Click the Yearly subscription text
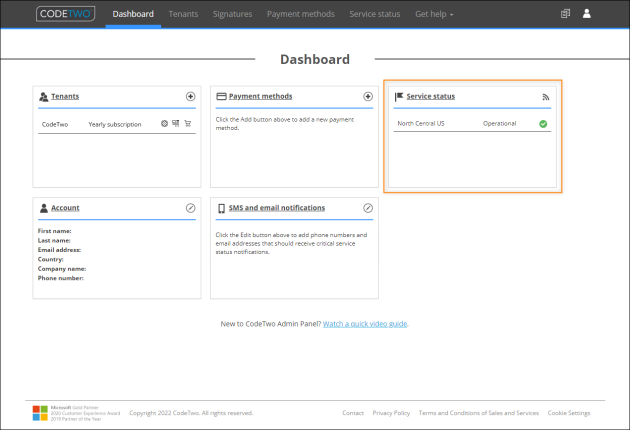630x430 pixels. (115, 125)
